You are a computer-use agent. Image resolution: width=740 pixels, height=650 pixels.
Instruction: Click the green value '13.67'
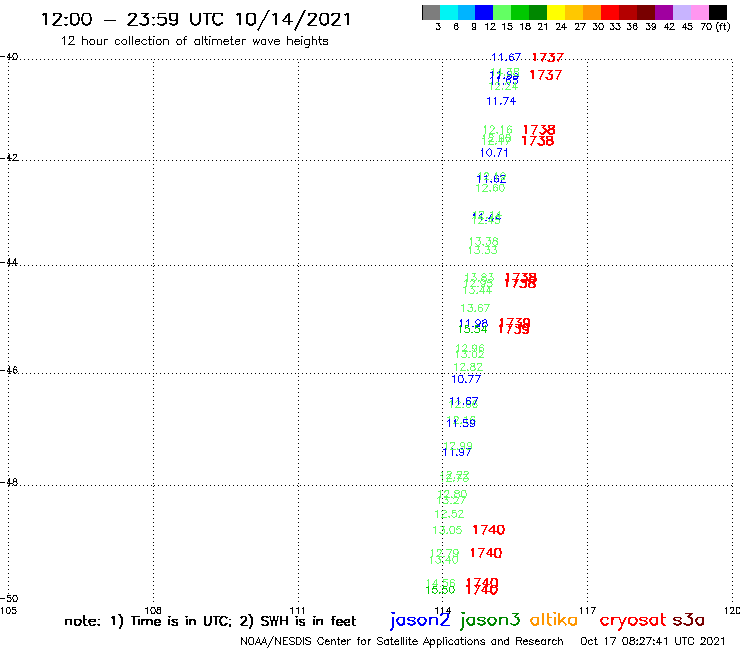click(x=475, y=308)
